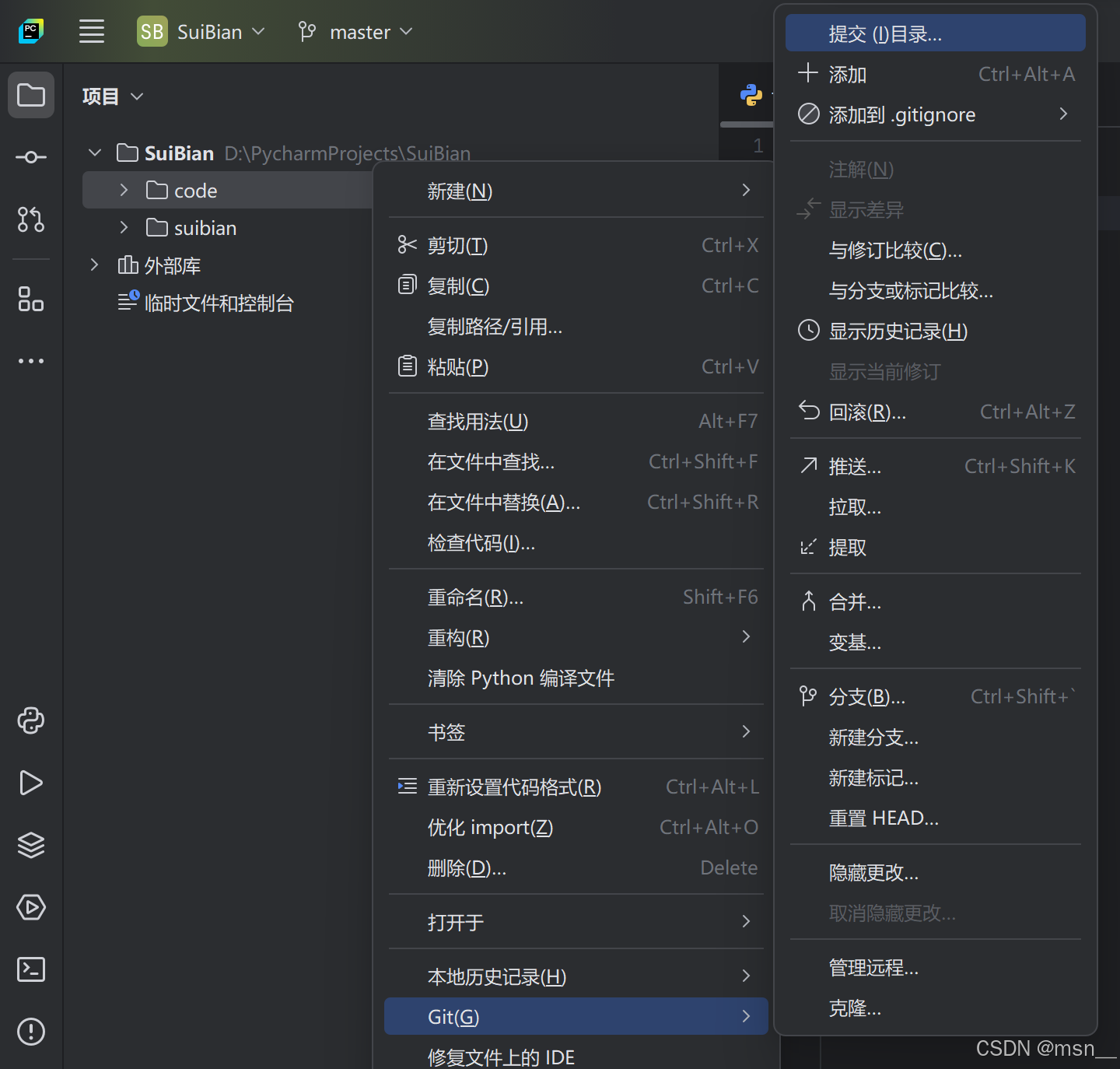Image resolution: width=1120 pixels, height=1069 pixels.
Task: Open the Pull Requests sidebar icon
Action: [31, 220]
